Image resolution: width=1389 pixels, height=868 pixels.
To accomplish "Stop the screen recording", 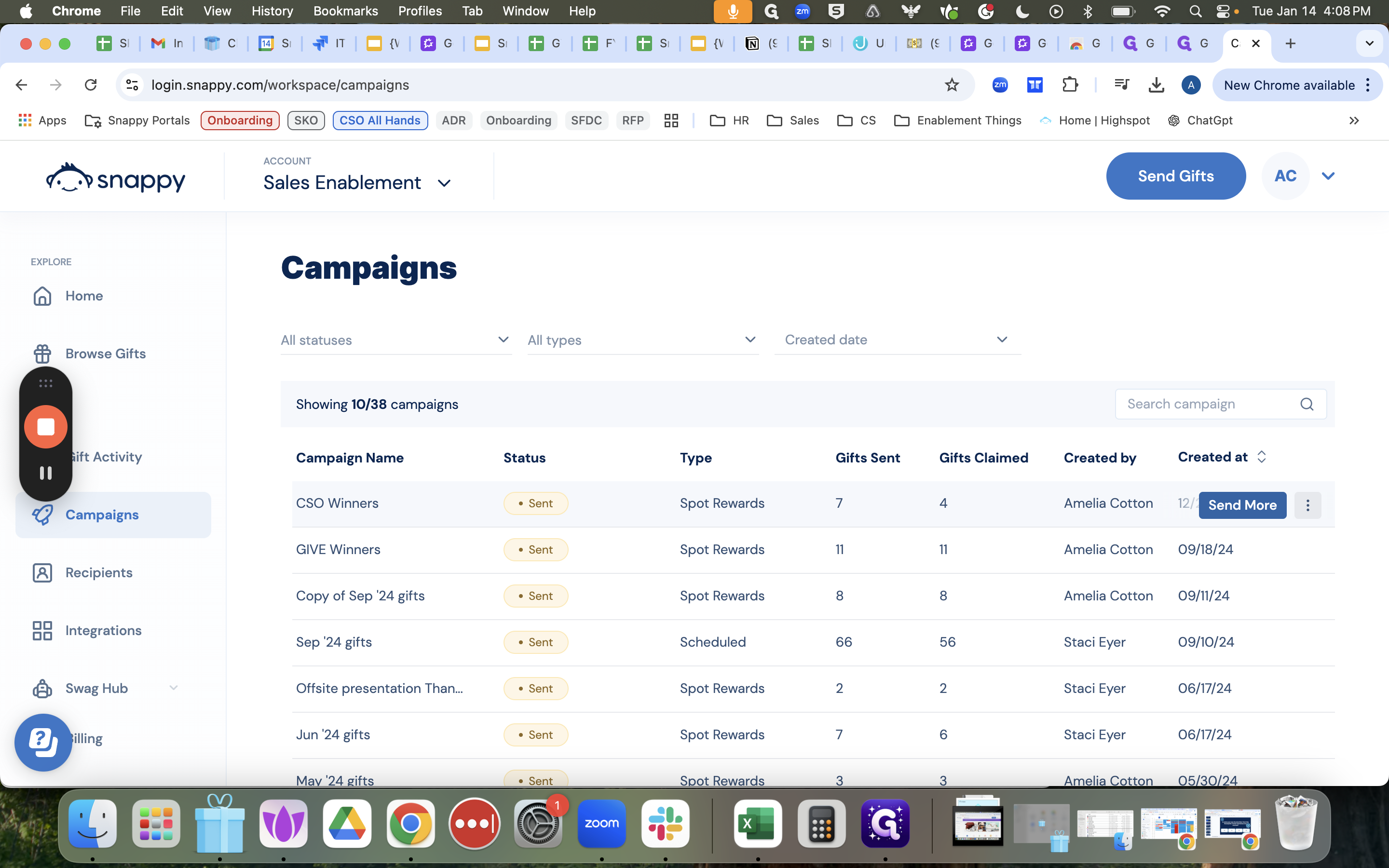I will tap(46, 427).
